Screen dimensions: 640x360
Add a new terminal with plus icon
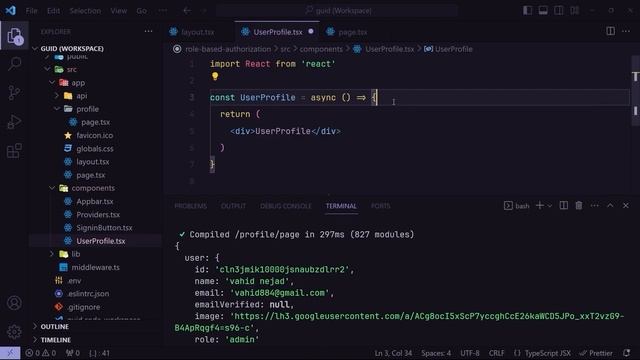[539, 206]
